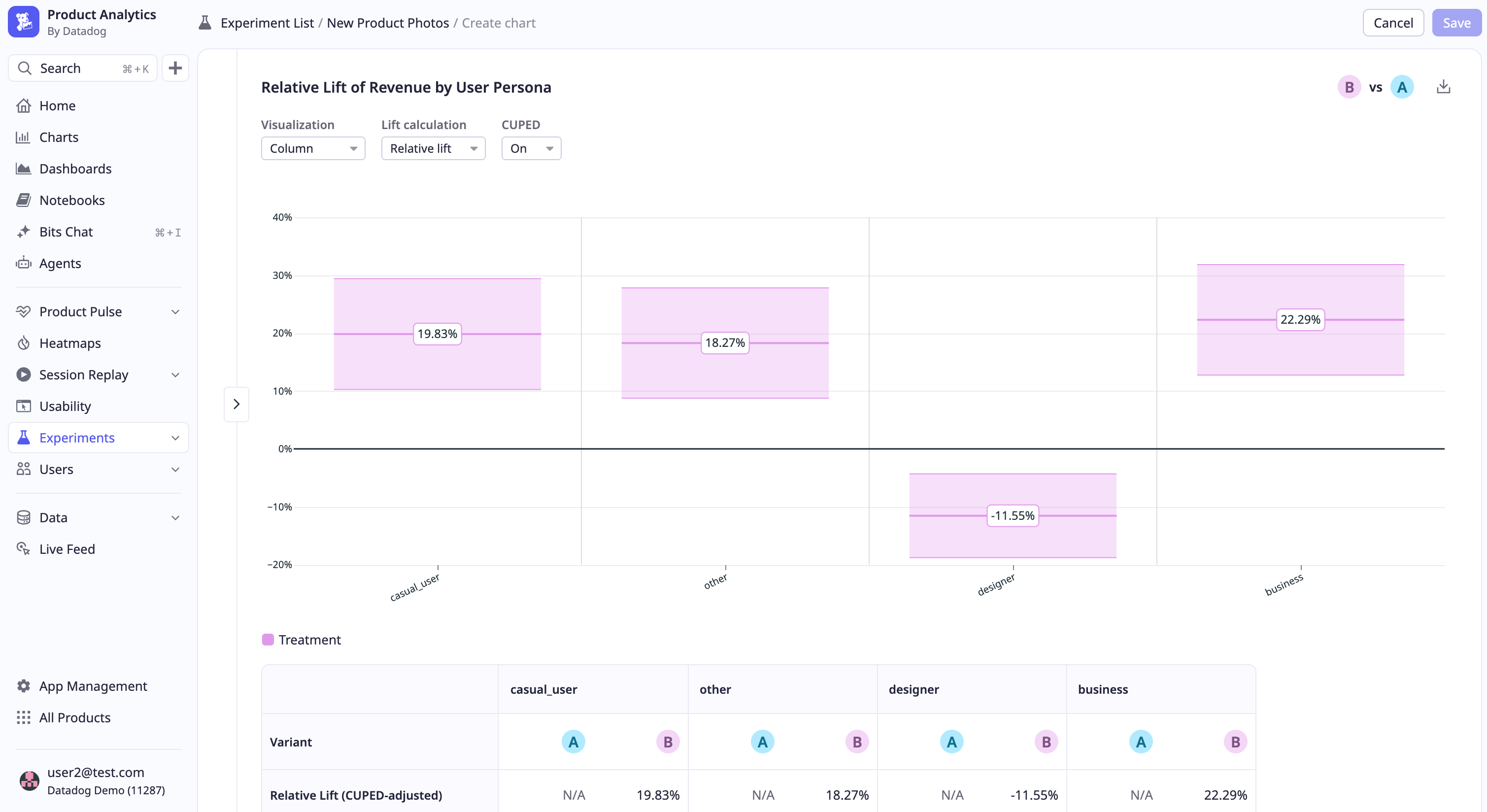Viewport: 1487px width, 812px height.
Task: Click the Agents robot icon
Action: pyautogui.click(x=24, y=263)
